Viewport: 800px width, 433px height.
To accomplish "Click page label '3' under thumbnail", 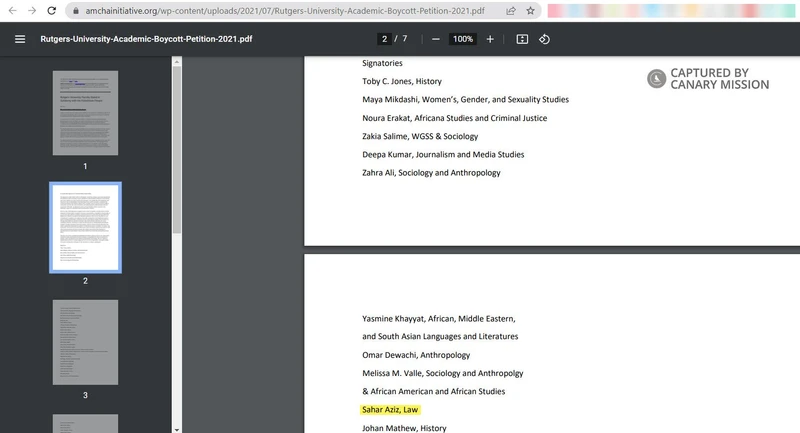I will pyautogui.click(x=85, y=395).
